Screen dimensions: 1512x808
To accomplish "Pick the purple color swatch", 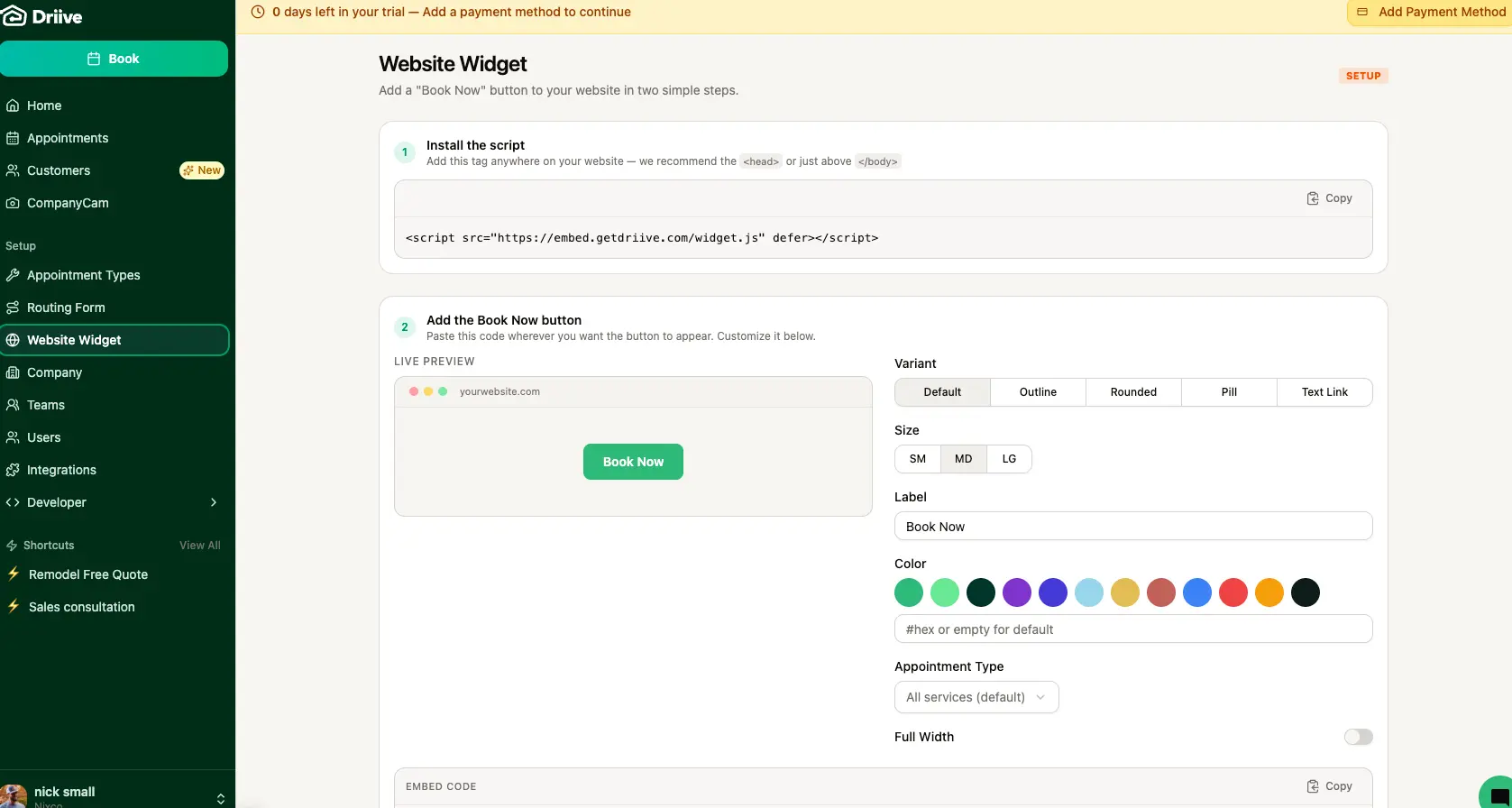I will (x=1017, y=592).
